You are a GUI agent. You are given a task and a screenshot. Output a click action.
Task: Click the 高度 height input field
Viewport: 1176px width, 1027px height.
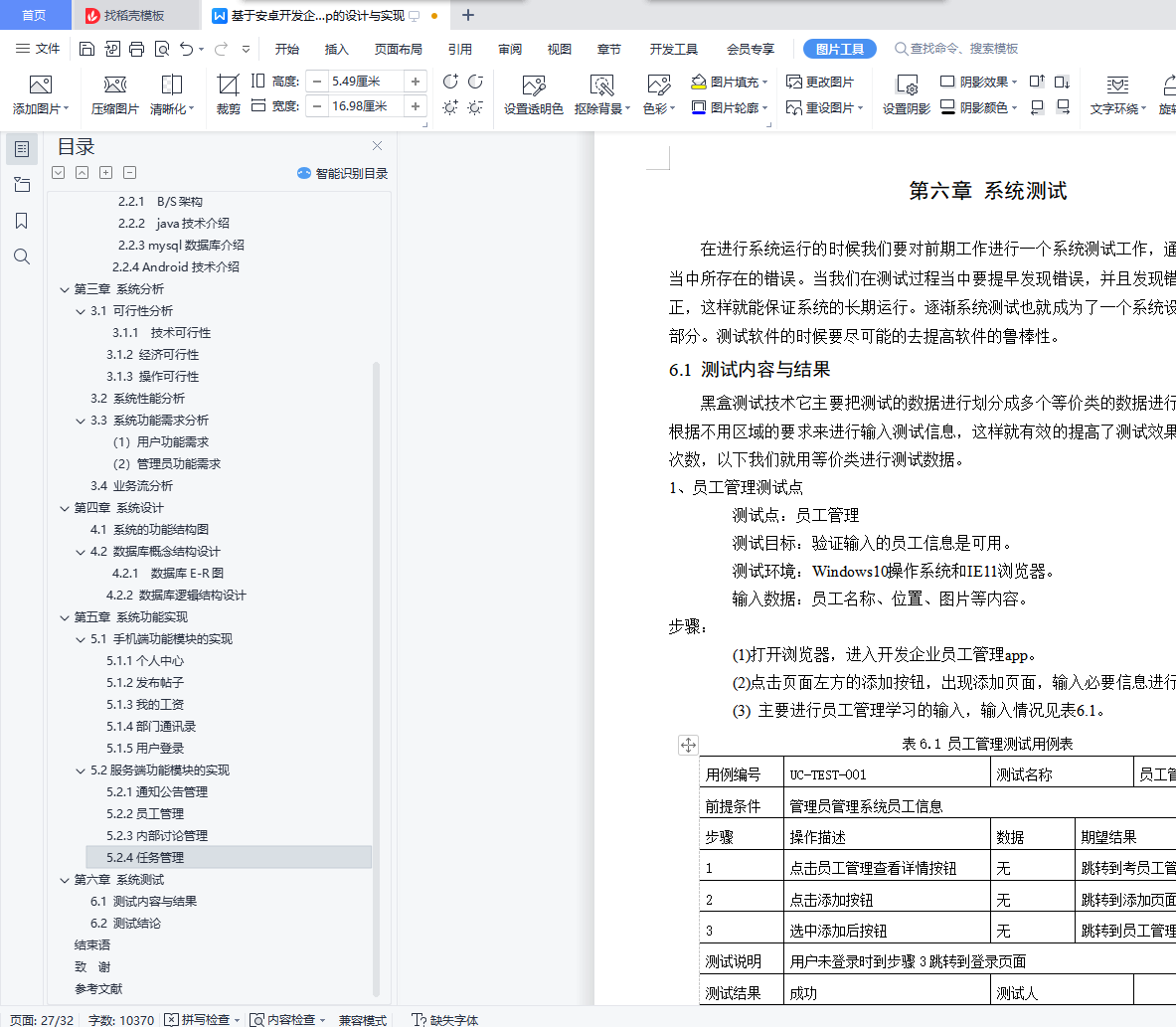(x=366, y=81)
